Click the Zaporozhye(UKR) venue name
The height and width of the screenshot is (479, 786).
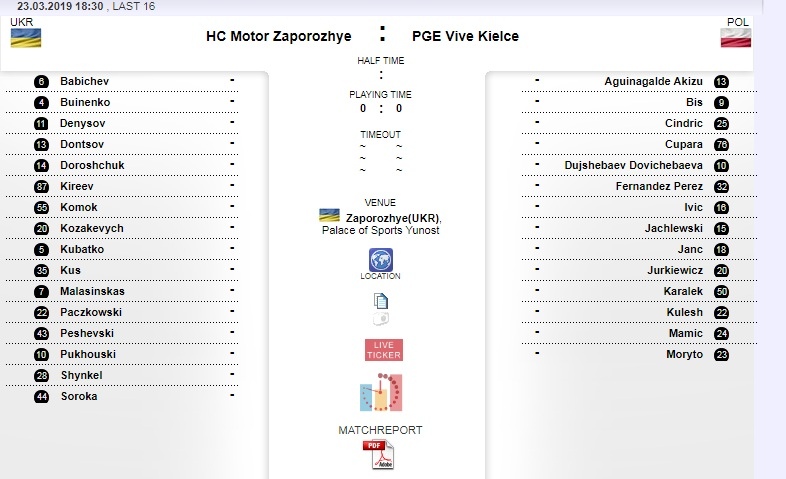point(393,217)
